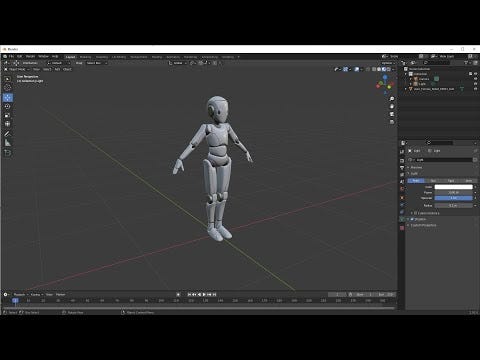Viewport: 480px width, 360px height.
Task: Set light type to Sun
Action: point(433,181)
